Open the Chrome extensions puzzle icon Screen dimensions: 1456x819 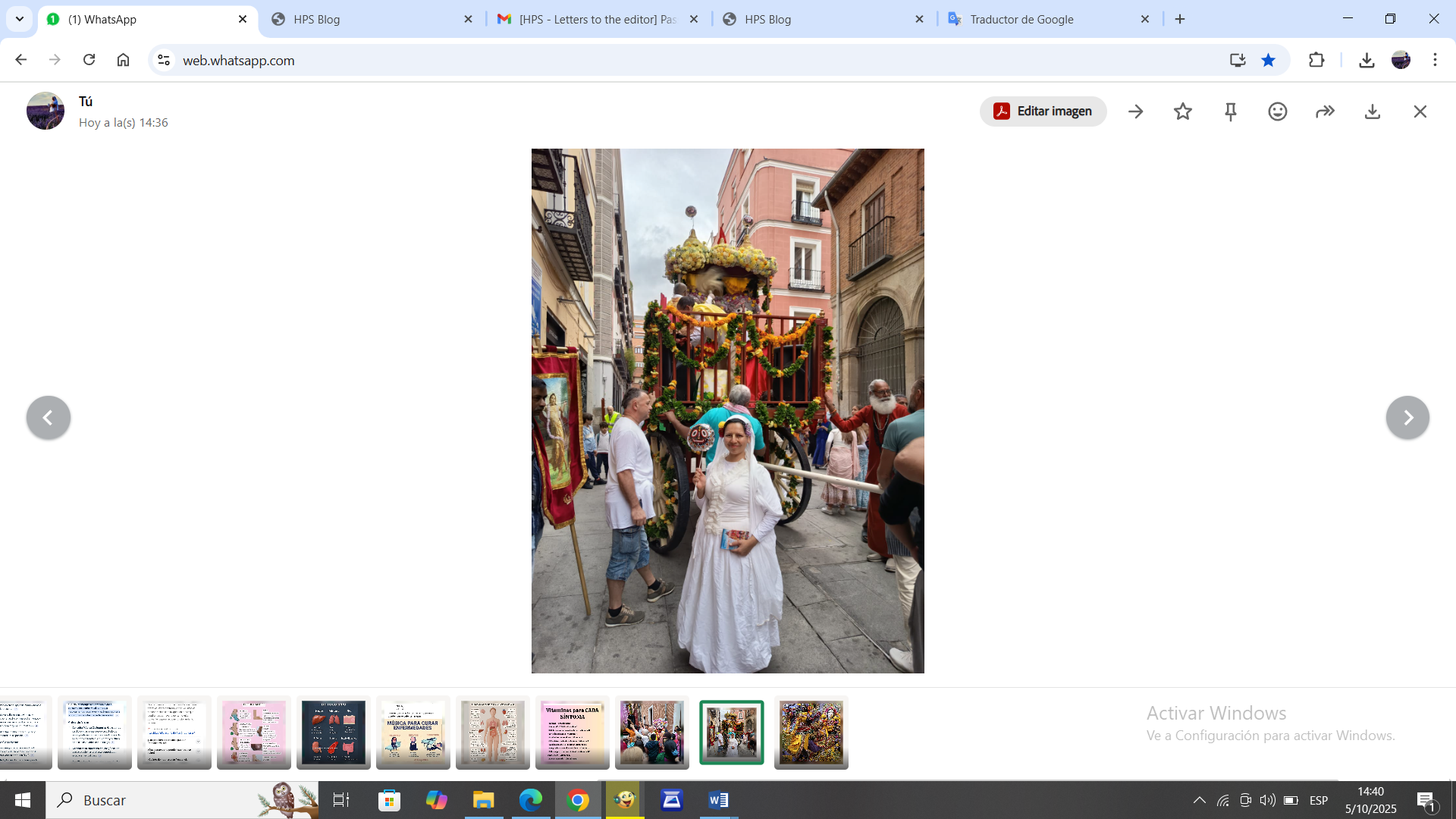[1316, 60]
